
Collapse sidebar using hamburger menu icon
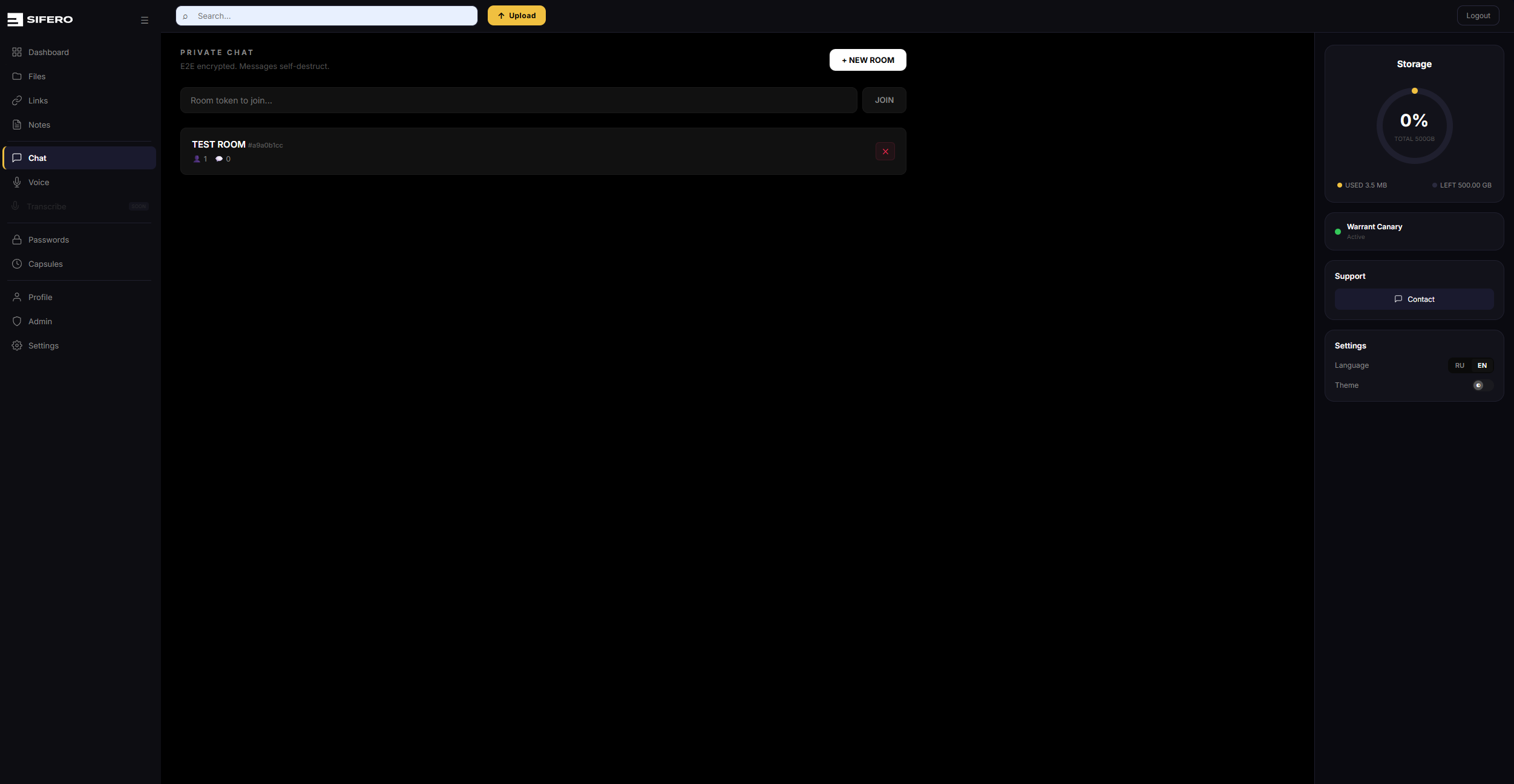tap(145, 20)
